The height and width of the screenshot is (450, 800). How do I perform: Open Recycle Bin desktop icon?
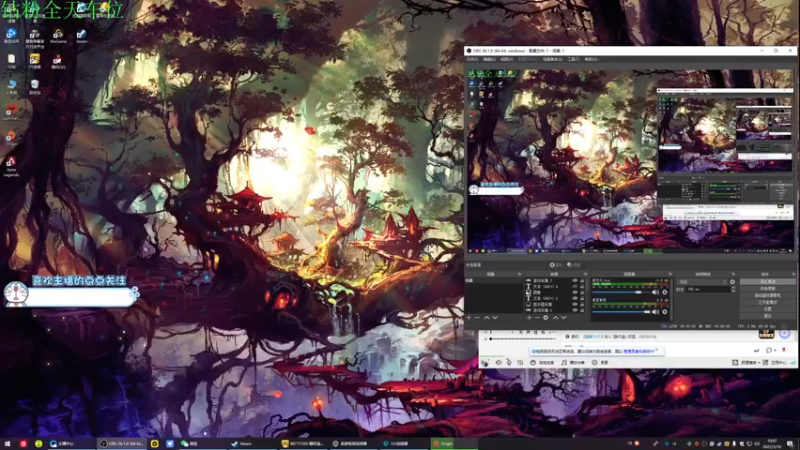pyautogui.click(x=35, y=87)
